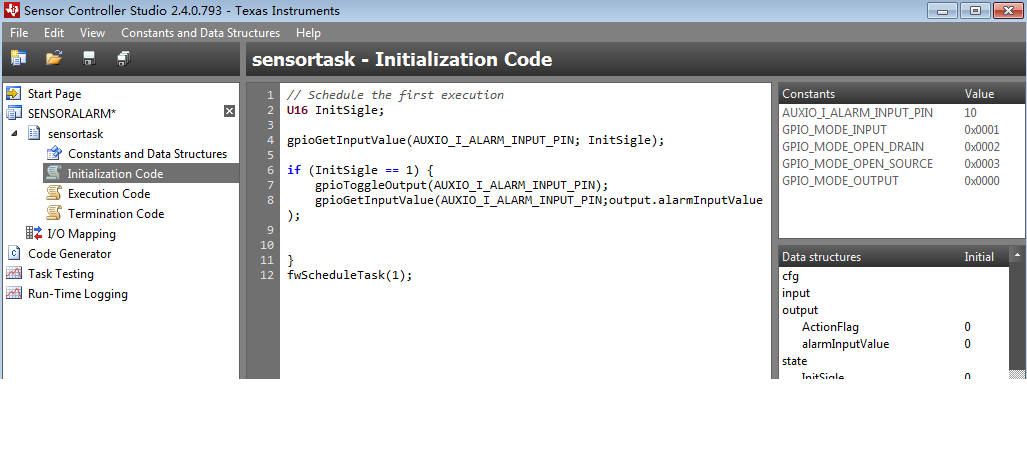Screen dimensions: 1027x460
Task: Click the Save Project floppy icon
Action: tap(89, 59)
